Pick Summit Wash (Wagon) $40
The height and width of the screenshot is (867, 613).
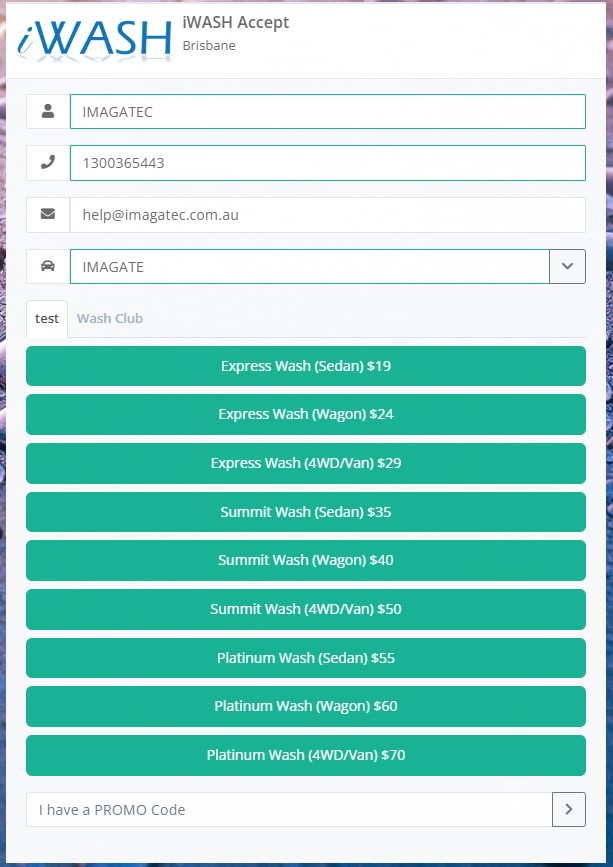coord(306,560)
